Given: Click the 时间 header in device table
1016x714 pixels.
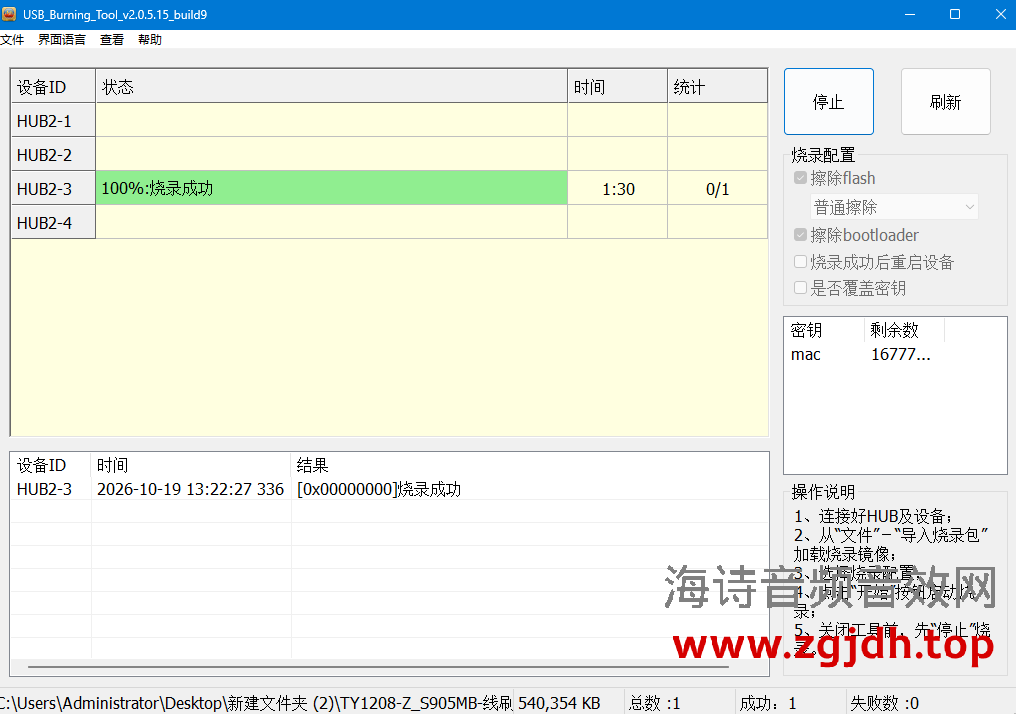Looking at the screenshot, I should tap(618, 86).
